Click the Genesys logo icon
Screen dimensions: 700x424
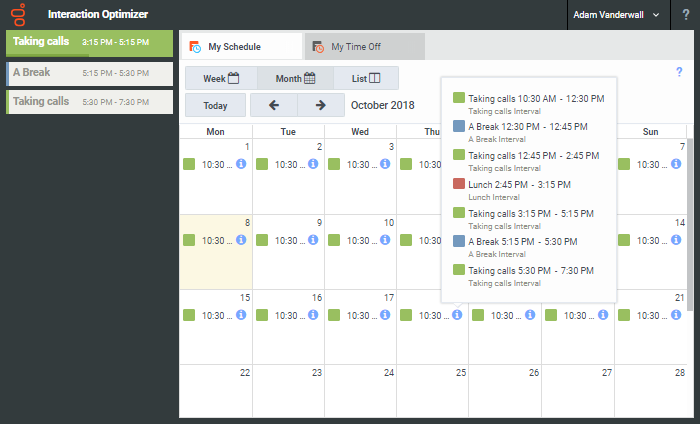[18, 15]
